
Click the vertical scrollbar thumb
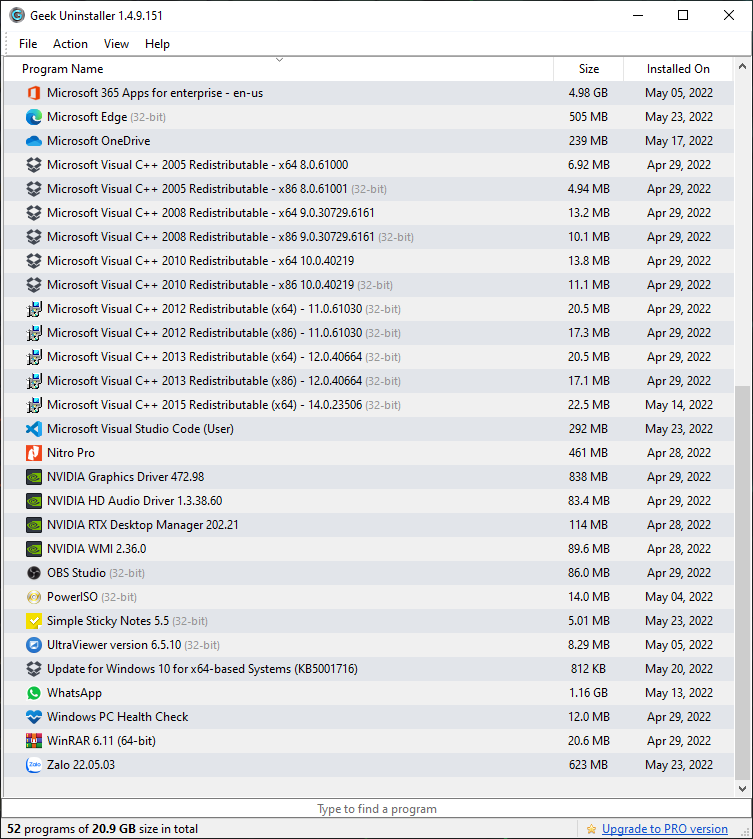coord(742,583)
